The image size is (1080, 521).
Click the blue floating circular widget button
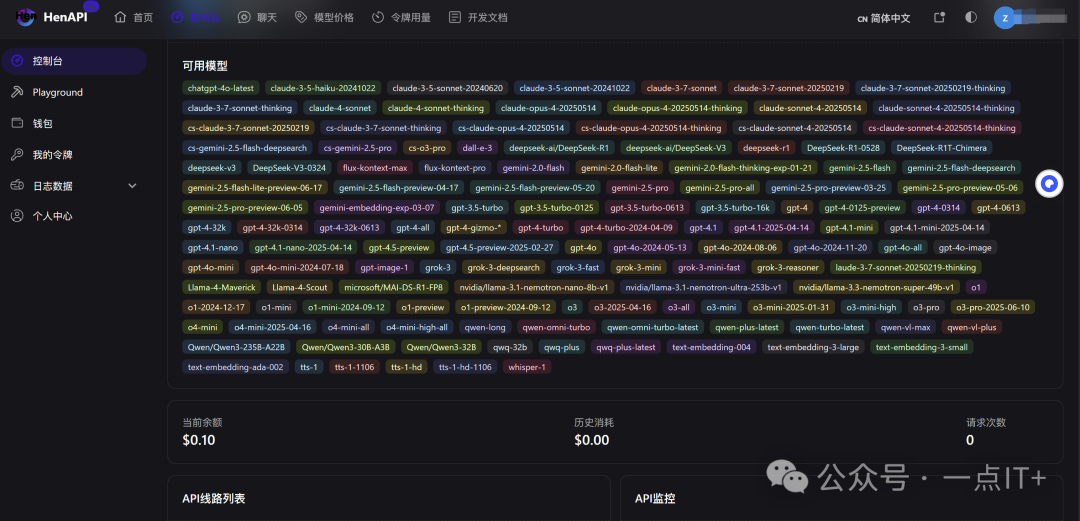[x=1050, y=184]
